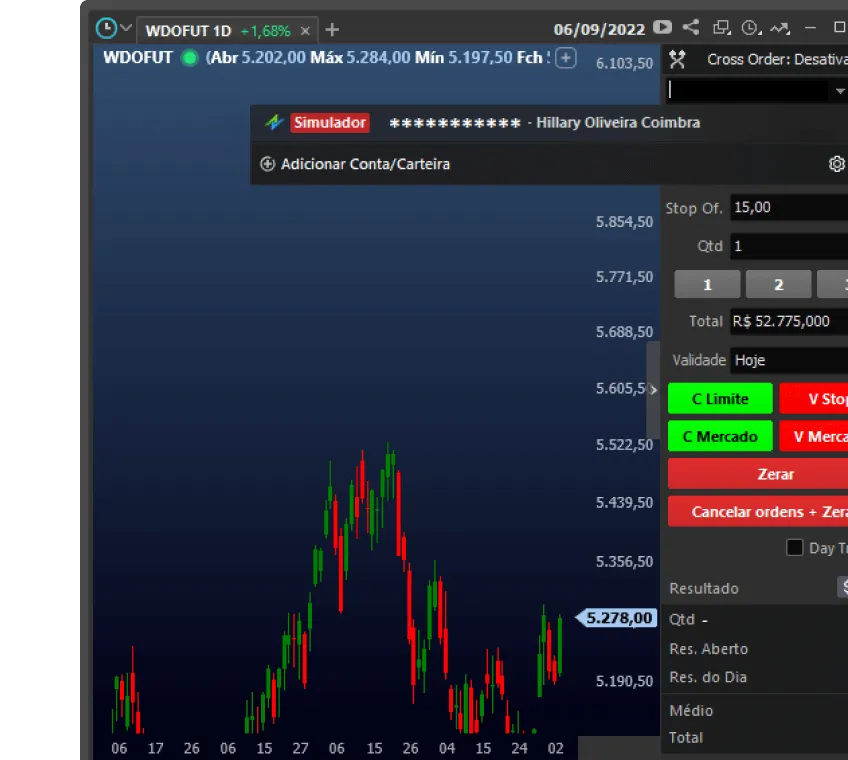Click the video/broadcast icon near the date
848x760 pixels.
point(662,28)
